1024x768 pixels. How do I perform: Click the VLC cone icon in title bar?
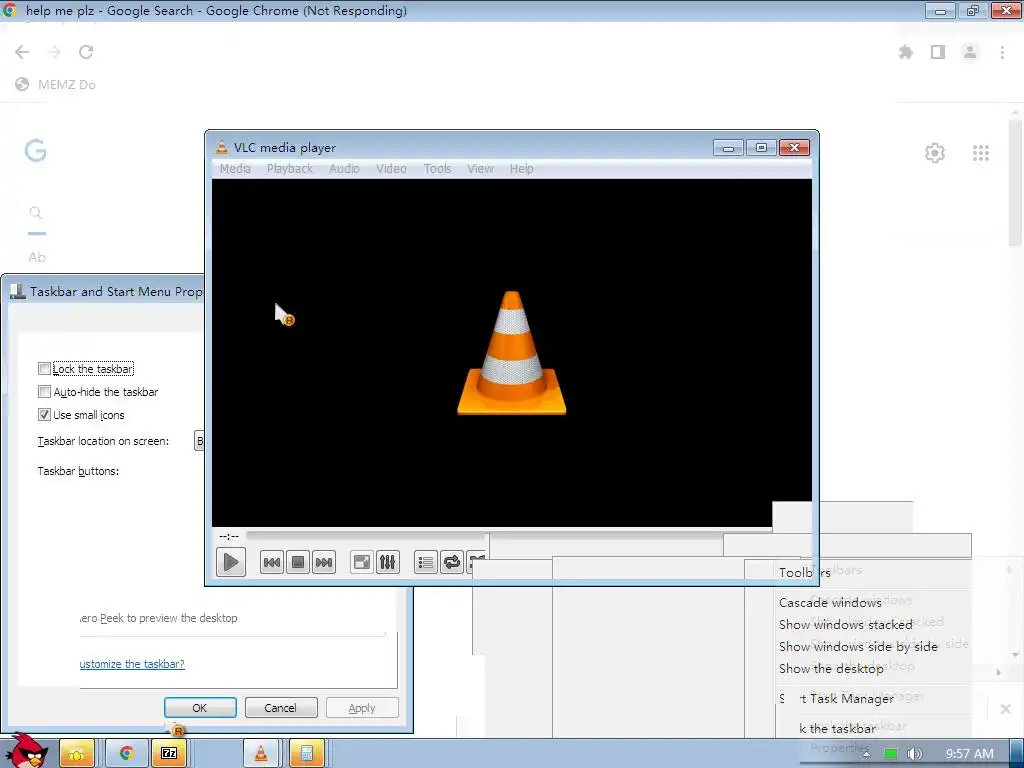(x=222, y=148)
